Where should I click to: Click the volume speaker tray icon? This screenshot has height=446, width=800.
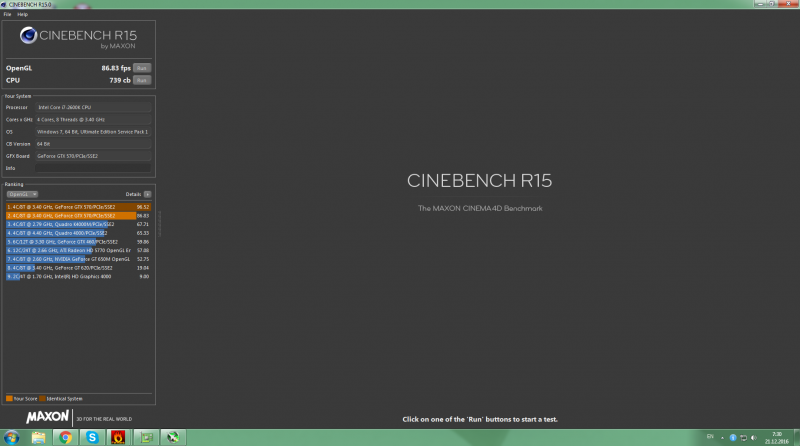click(x=753, y=437)
